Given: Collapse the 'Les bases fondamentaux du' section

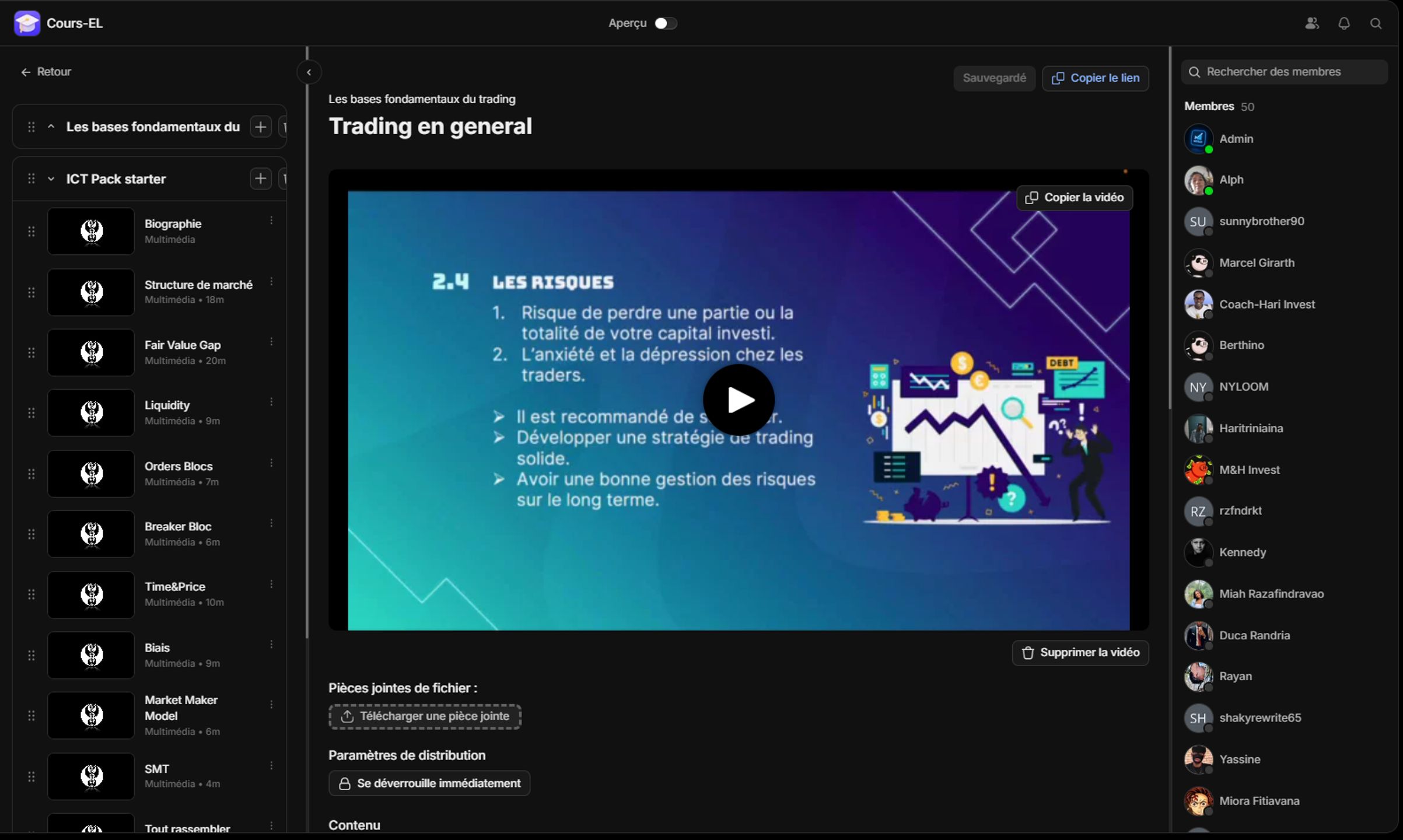Looking at the screenshot, I should click(x=51, y=127).
